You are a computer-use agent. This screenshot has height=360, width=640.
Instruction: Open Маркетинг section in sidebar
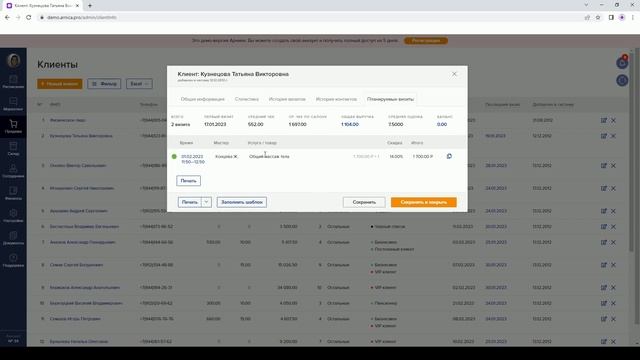point(13,104)
